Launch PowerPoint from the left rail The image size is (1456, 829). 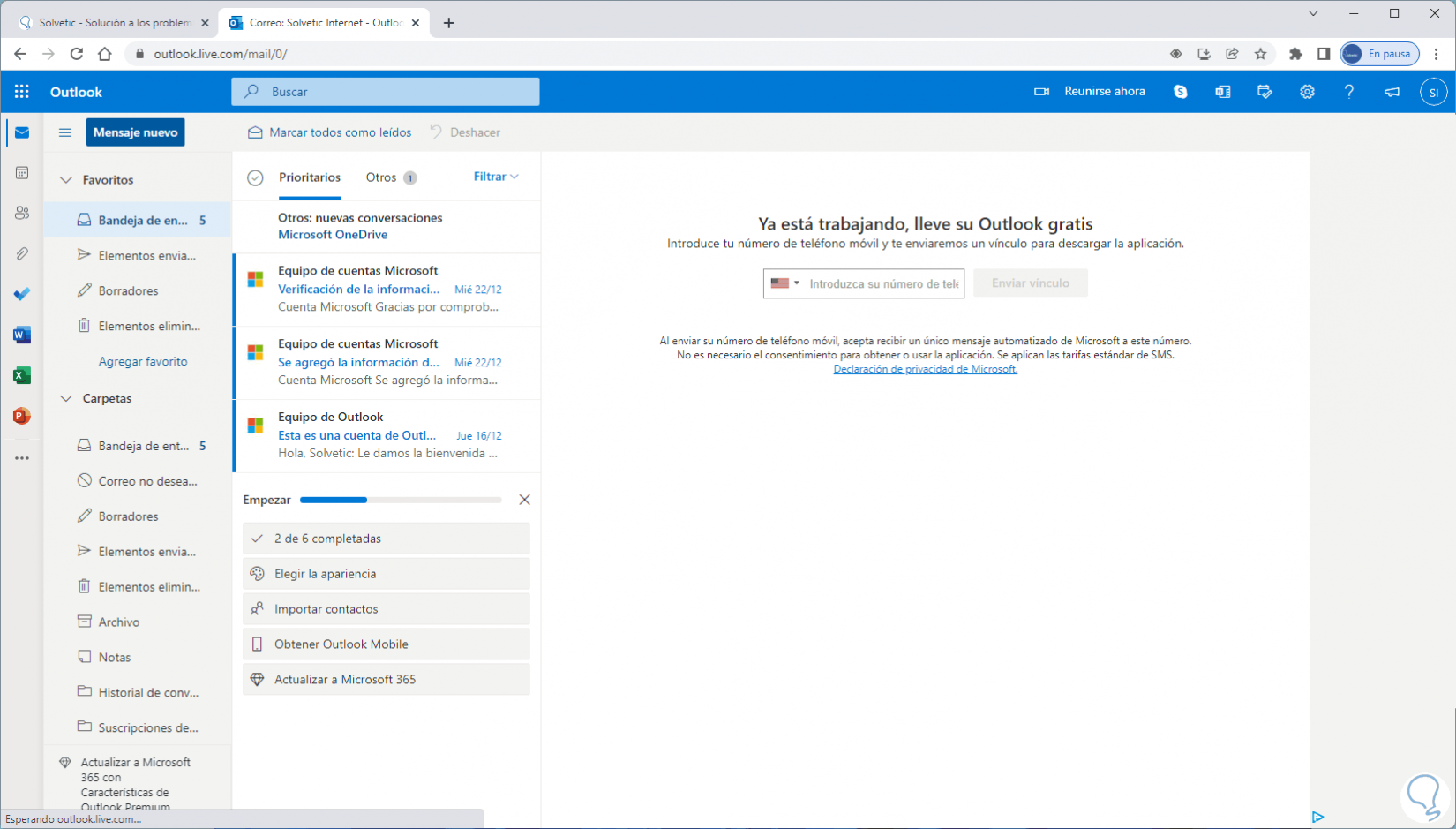click(22, 416)
